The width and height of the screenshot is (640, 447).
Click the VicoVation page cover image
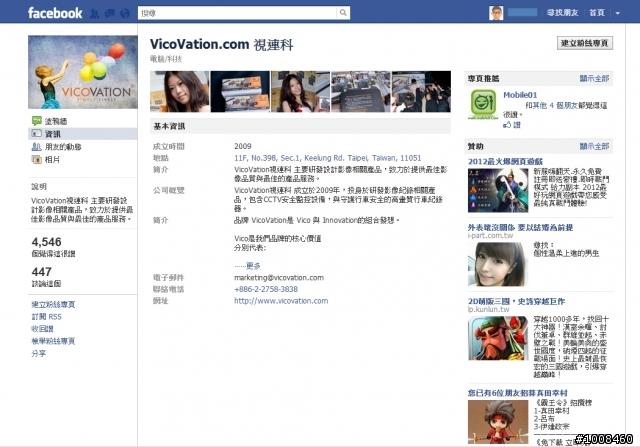pyautogui.click(x=83, y=72)
